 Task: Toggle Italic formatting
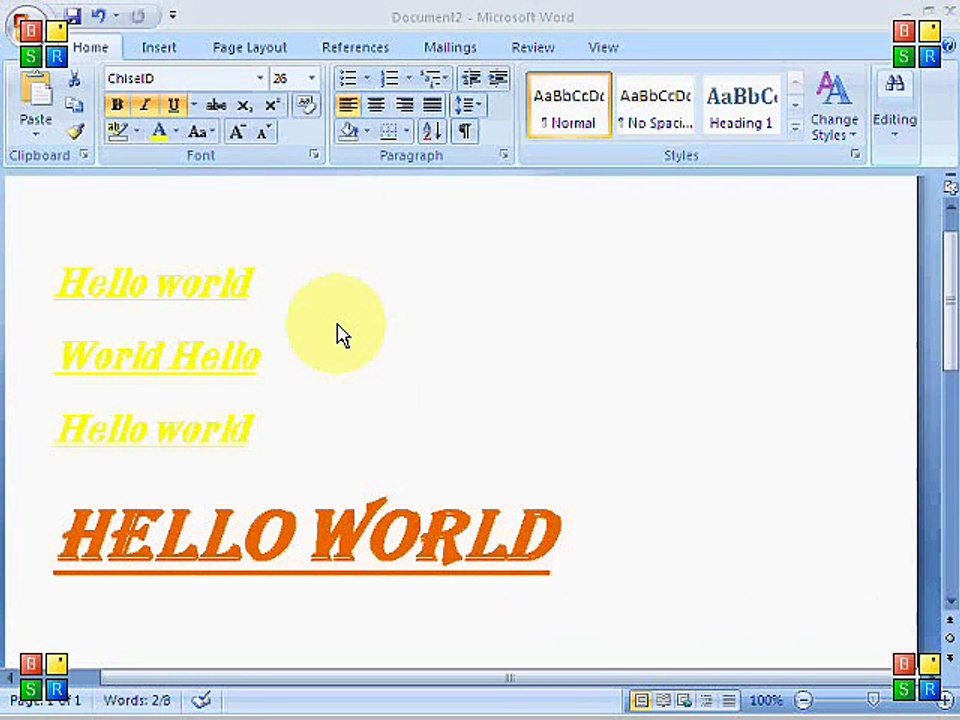click(145, 105)
